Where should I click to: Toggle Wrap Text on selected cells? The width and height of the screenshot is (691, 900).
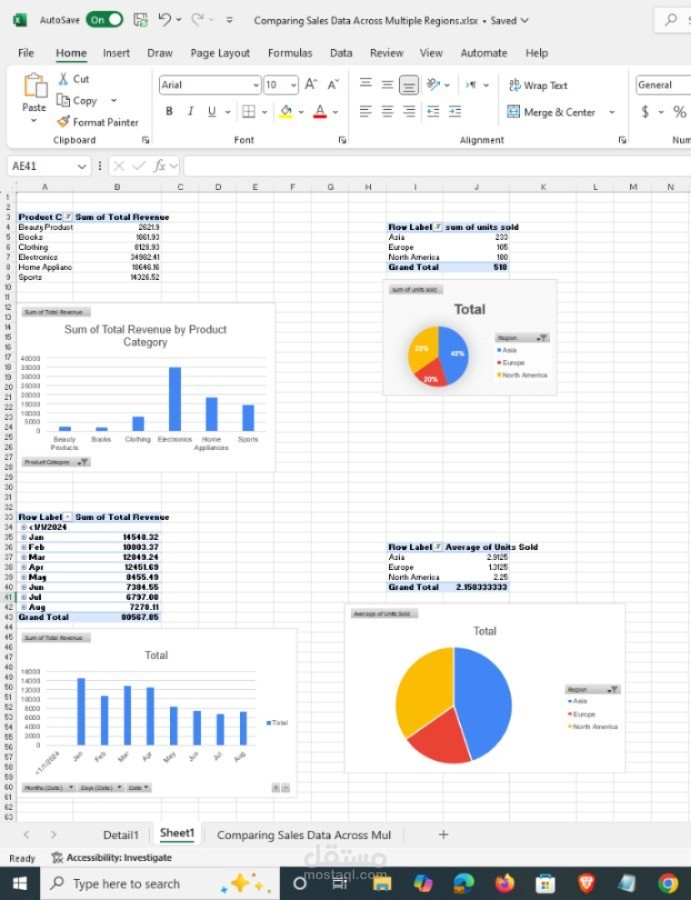coord(538,86)
